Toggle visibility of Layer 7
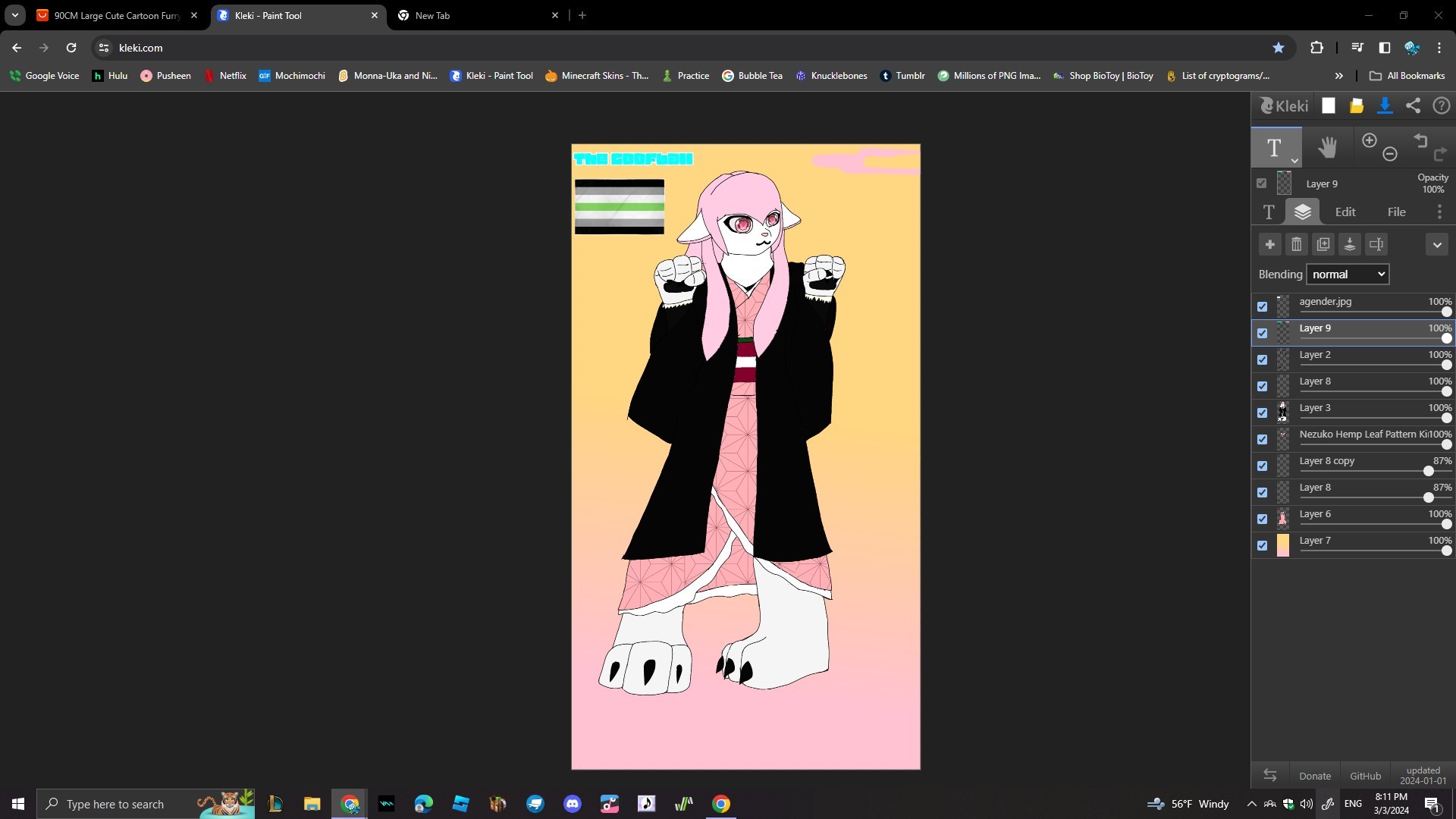1456x819 pixels. pyautogui.click(x=1262, y=545)
